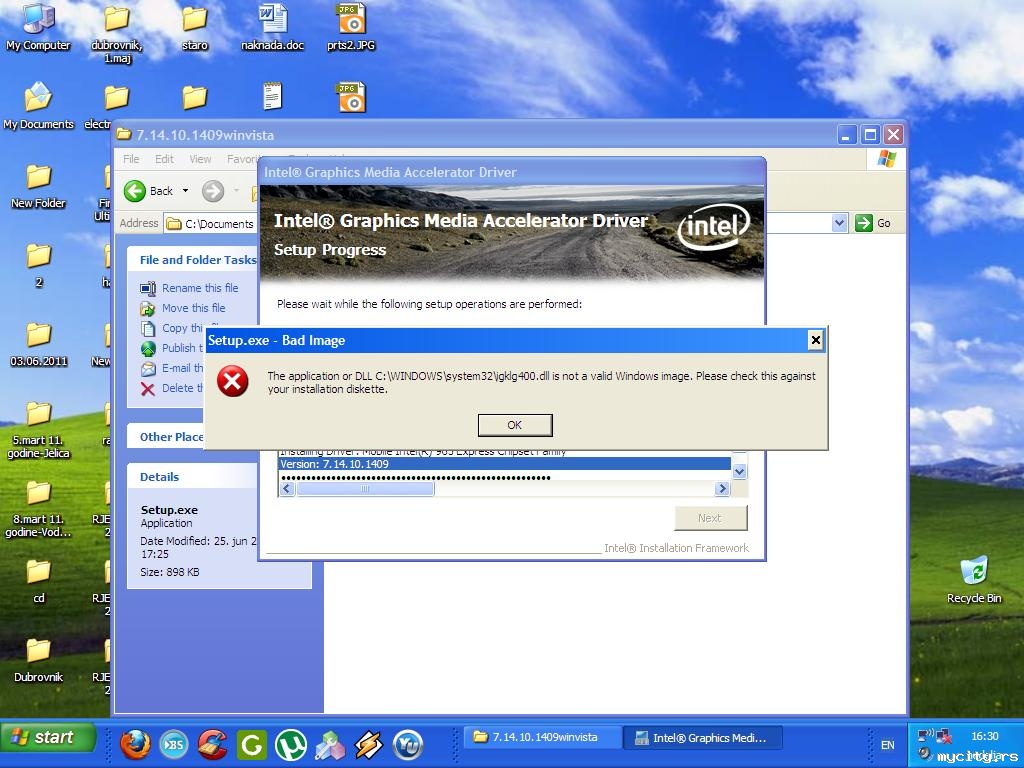Open Back history dropdown arrow
This screenshot has height=768, width=1024.
click(x=185, y=191)
